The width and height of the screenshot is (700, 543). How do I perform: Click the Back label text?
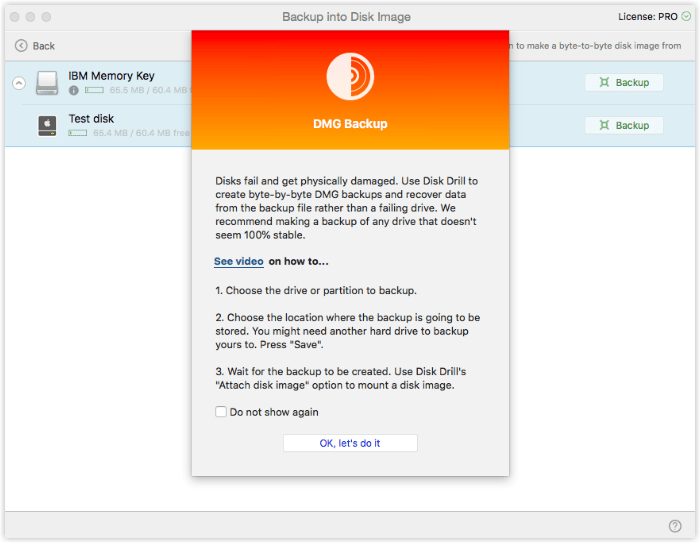(x=44, y=46)
